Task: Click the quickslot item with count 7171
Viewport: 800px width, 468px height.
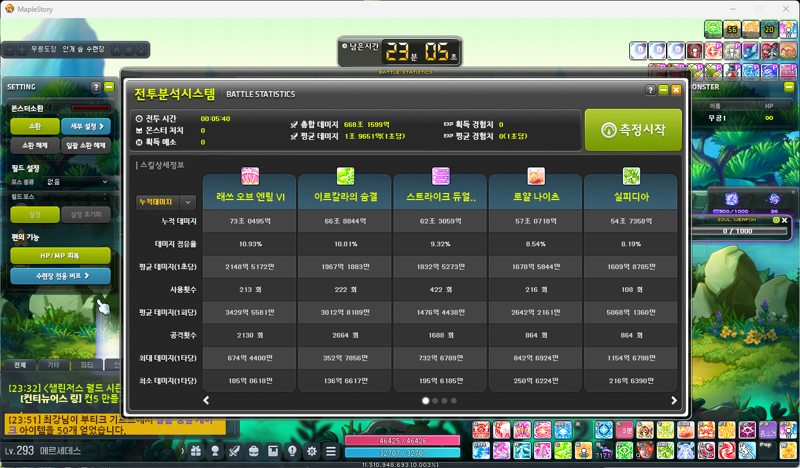Action: [x=604, y=450]
